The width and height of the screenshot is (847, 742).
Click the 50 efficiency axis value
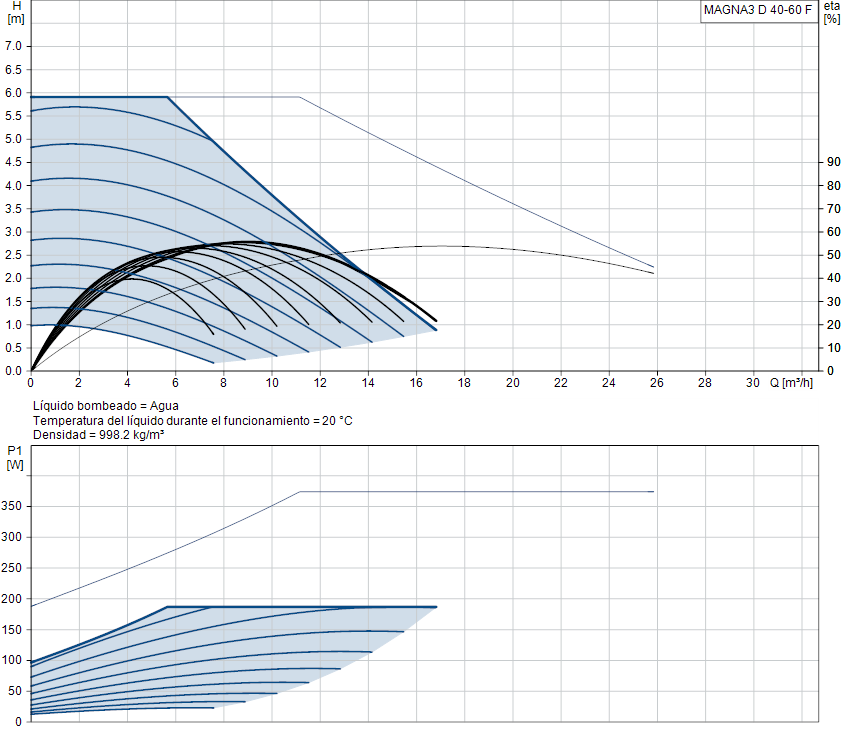(x=833, y=255)
